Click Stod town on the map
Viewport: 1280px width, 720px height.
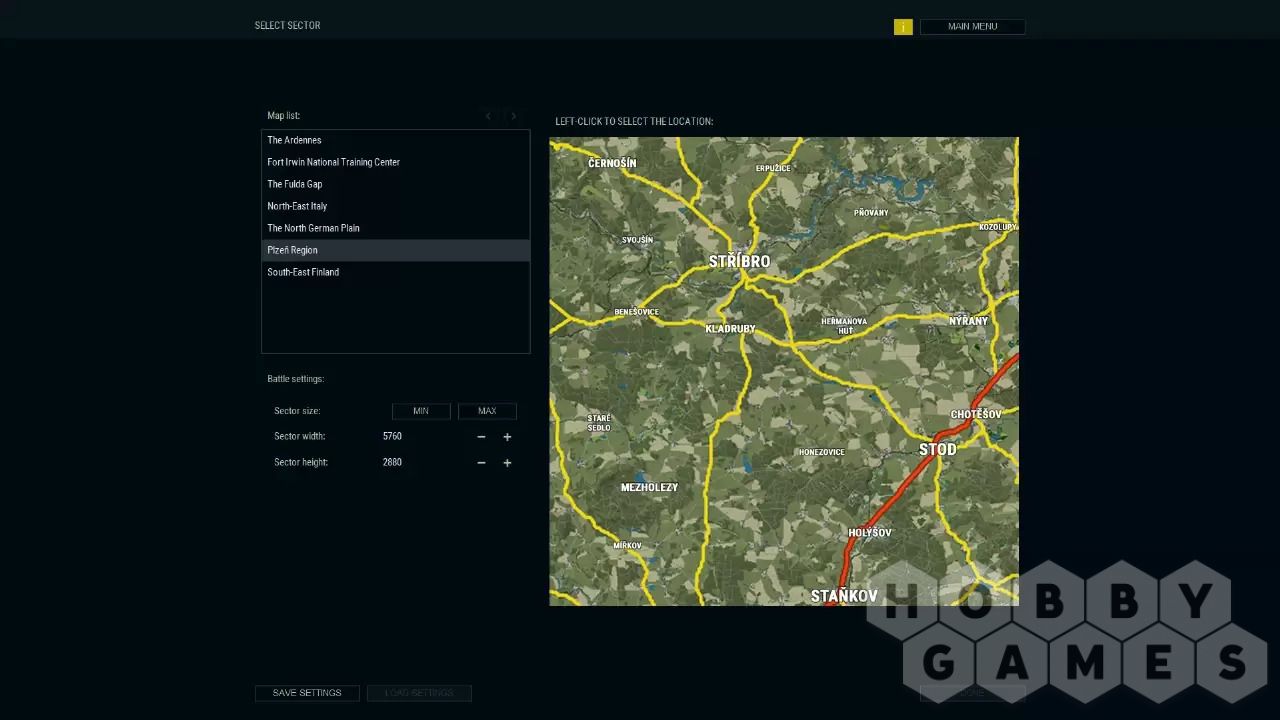[938, 449]
